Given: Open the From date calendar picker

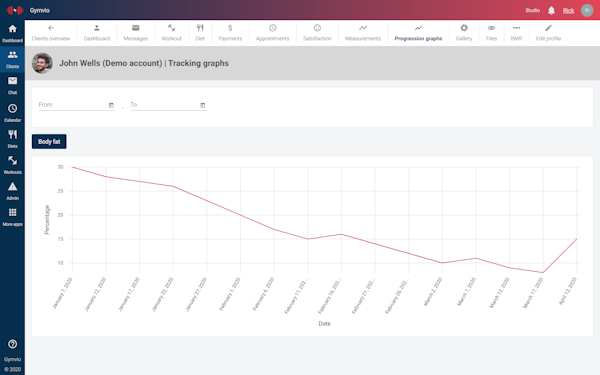Looking at the screenshot, I should coord(111,105).
